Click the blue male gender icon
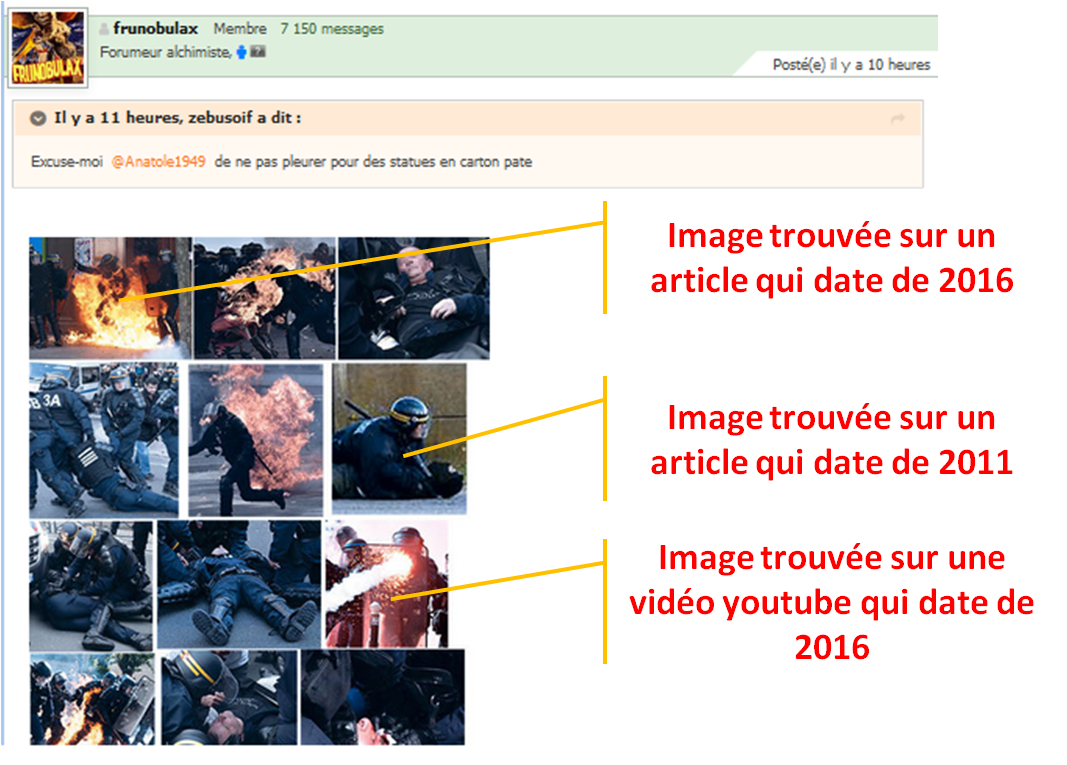 tap(241, 51)
